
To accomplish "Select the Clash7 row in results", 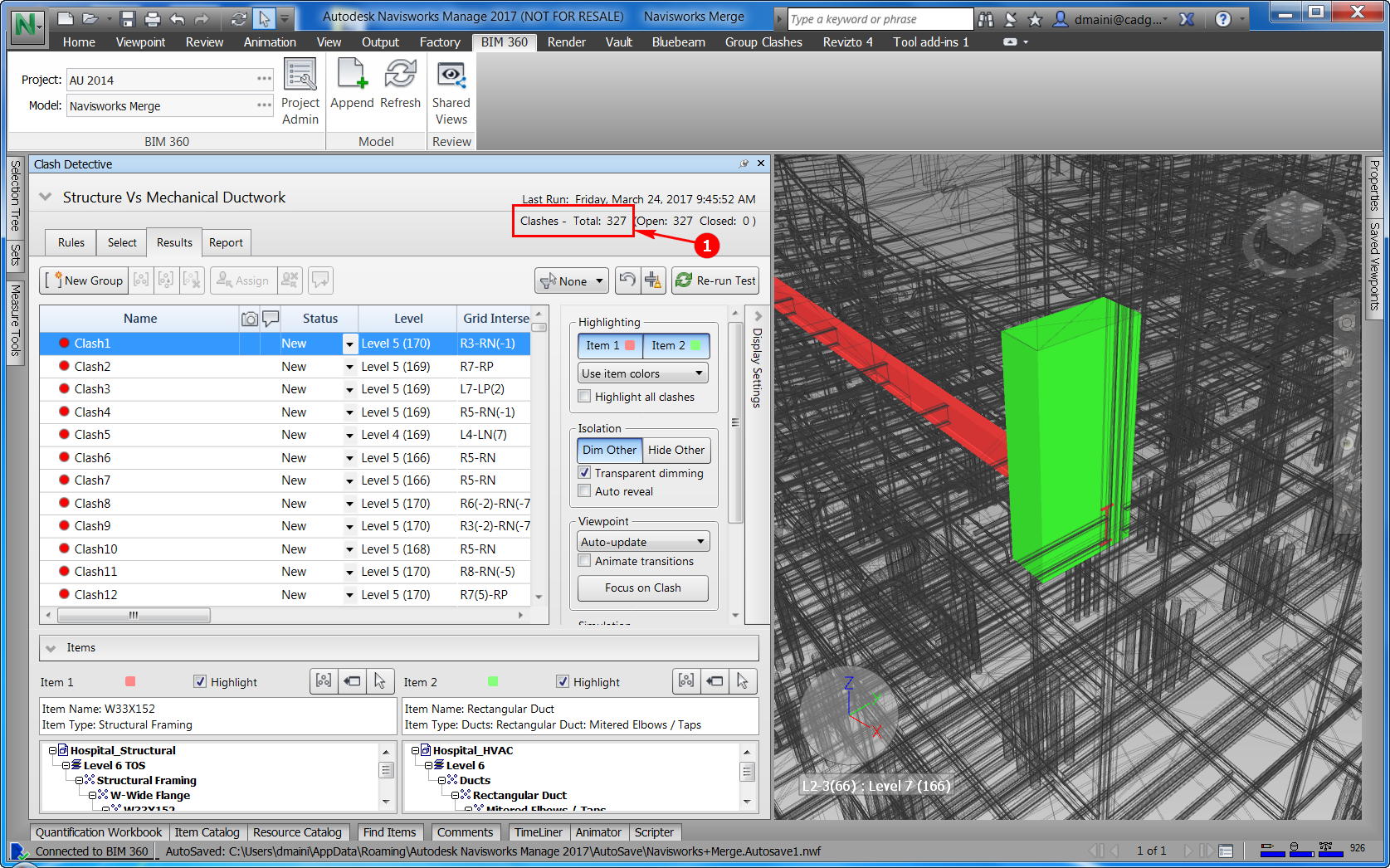I will pos(92,480).
